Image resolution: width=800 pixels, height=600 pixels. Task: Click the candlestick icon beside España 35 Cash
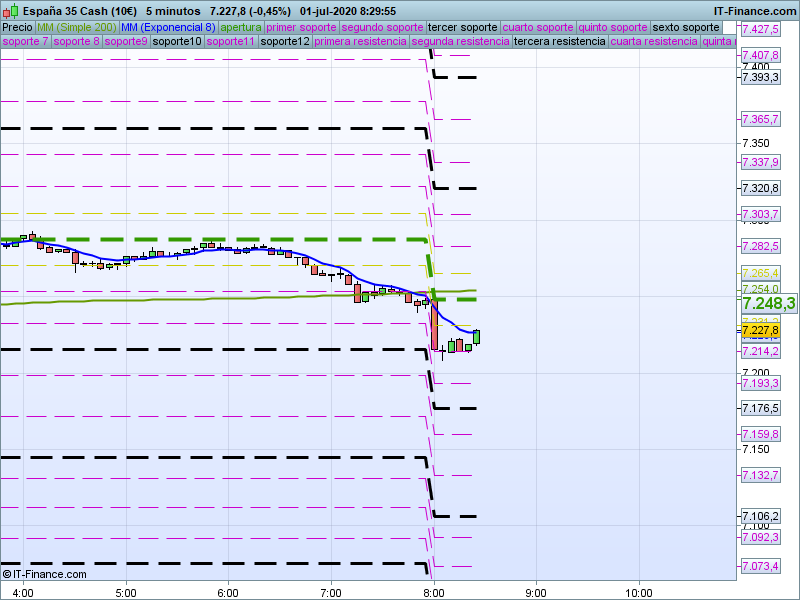pos(10,11)
